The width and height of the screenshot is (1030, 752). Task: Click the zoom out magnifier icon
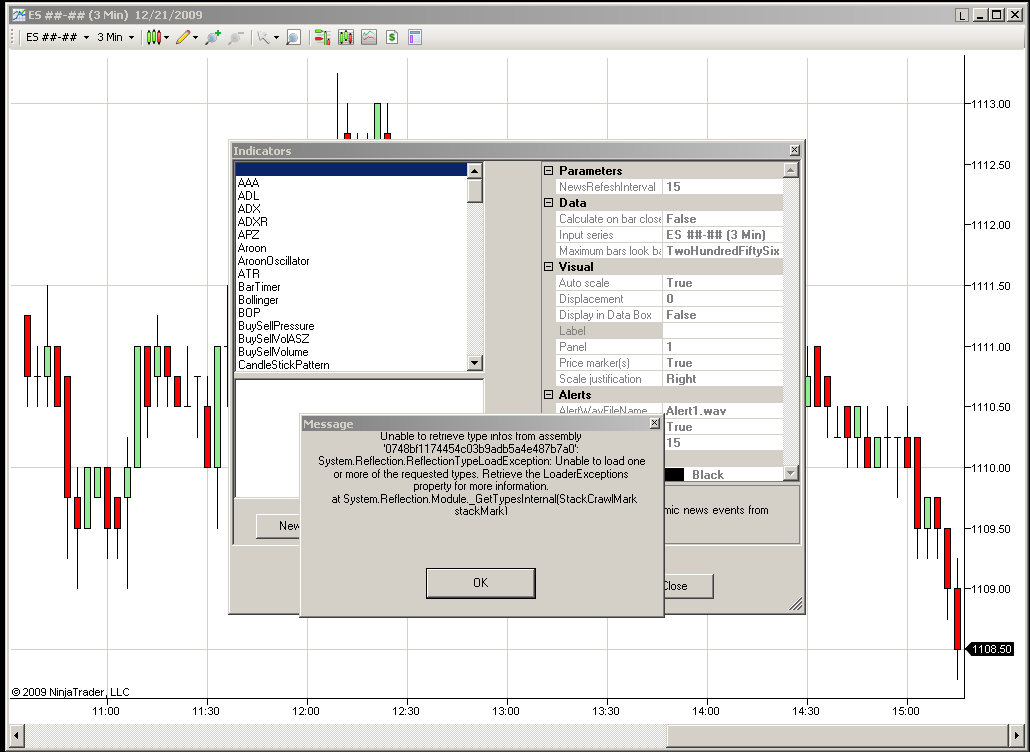pyautogui.click(x=236, y=37)
